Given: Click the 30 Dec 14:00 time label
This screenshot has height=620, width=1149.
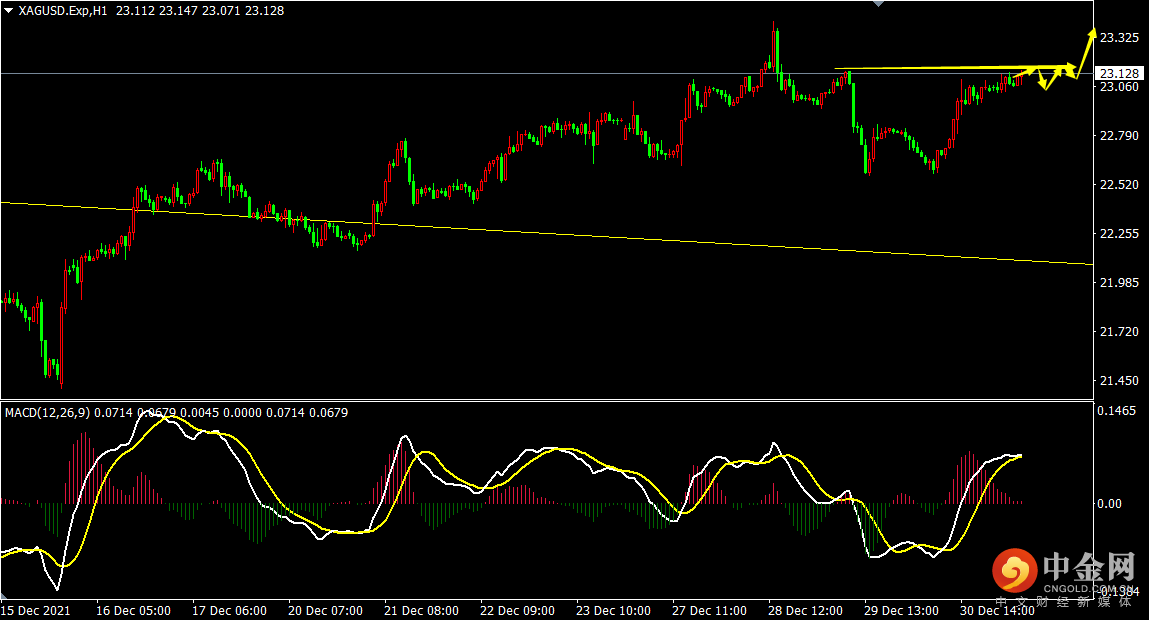Looking at the screenshot, I should pos(997,610).
